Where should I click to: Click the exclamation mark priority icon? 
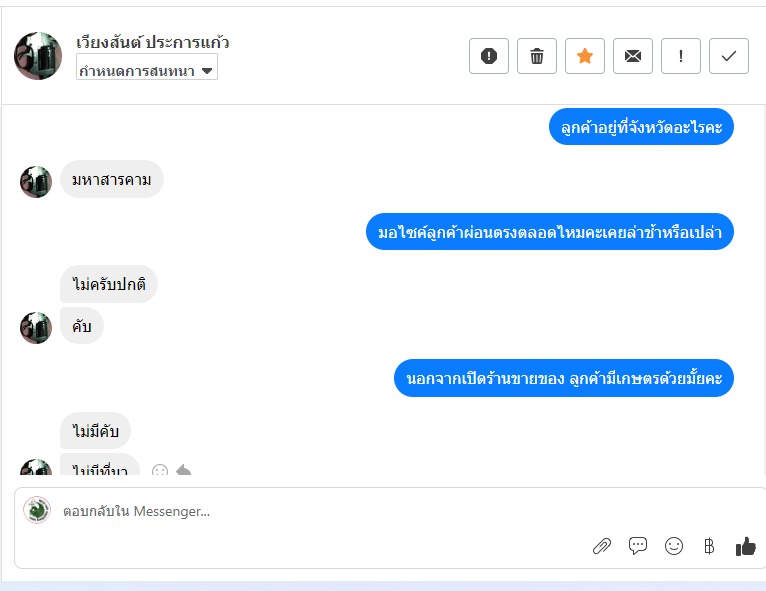[x=681, y=56]
